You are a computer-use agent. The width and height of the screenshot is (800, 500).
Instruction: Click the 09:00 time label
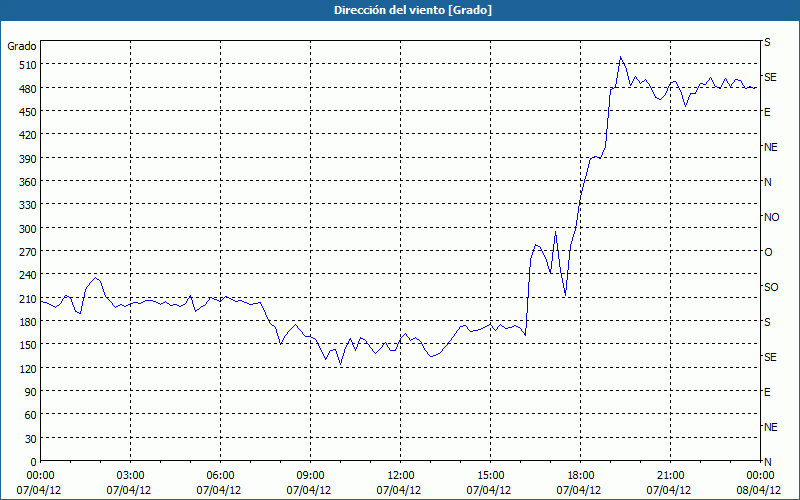coord(310,476)
